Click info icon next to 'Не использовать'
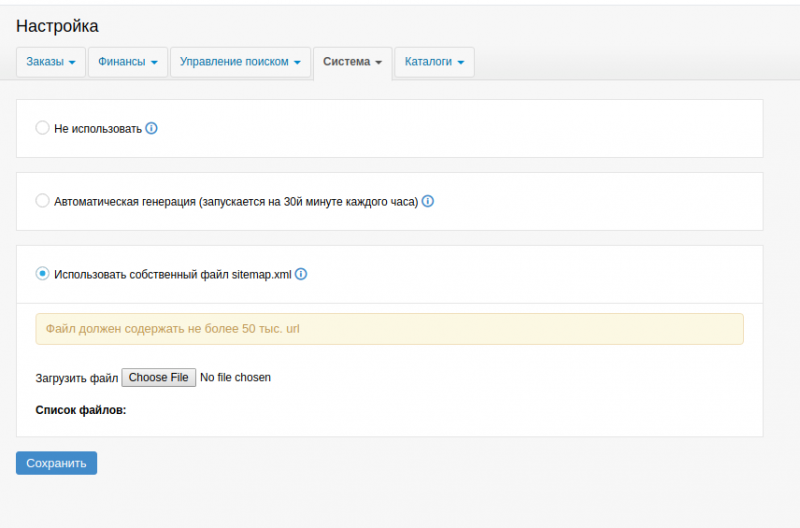The height and width of the screenshot is (528, 800). [x=152, y=128]
